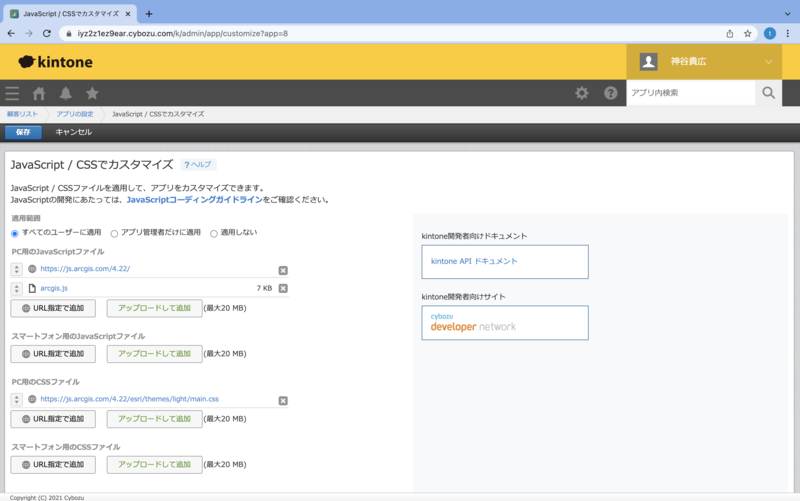
Task: Remove the js.arcgis.com/4.22/ JavaScript URL entry
Action: click(283, 270)
